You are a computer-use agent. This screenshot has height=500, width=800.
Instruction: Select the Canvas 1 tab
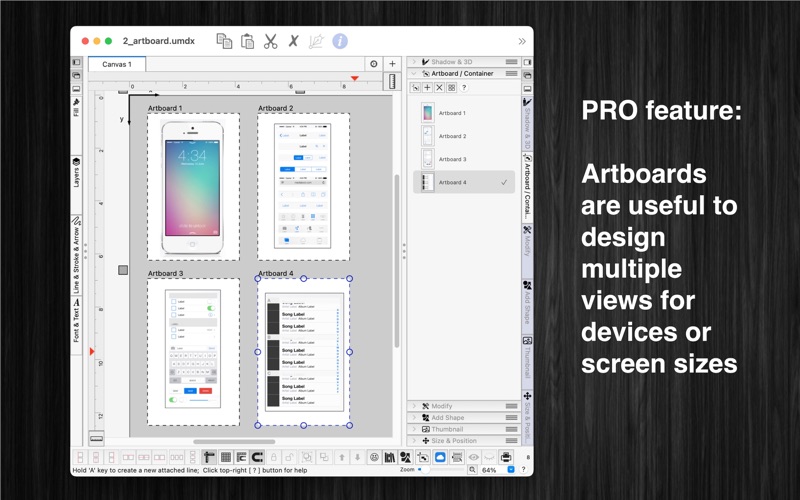[x=117, y=64]
